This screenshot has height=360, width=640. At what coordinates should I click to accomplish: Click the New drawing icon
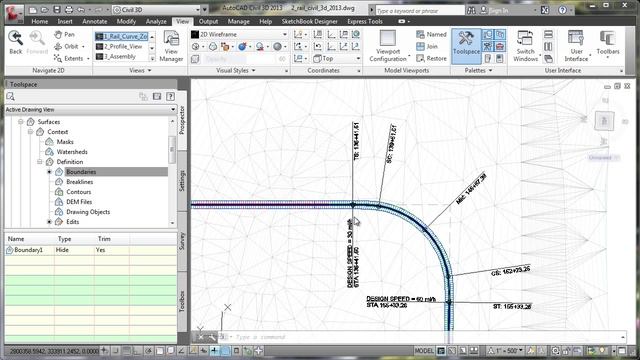click(x=33, y=9)
